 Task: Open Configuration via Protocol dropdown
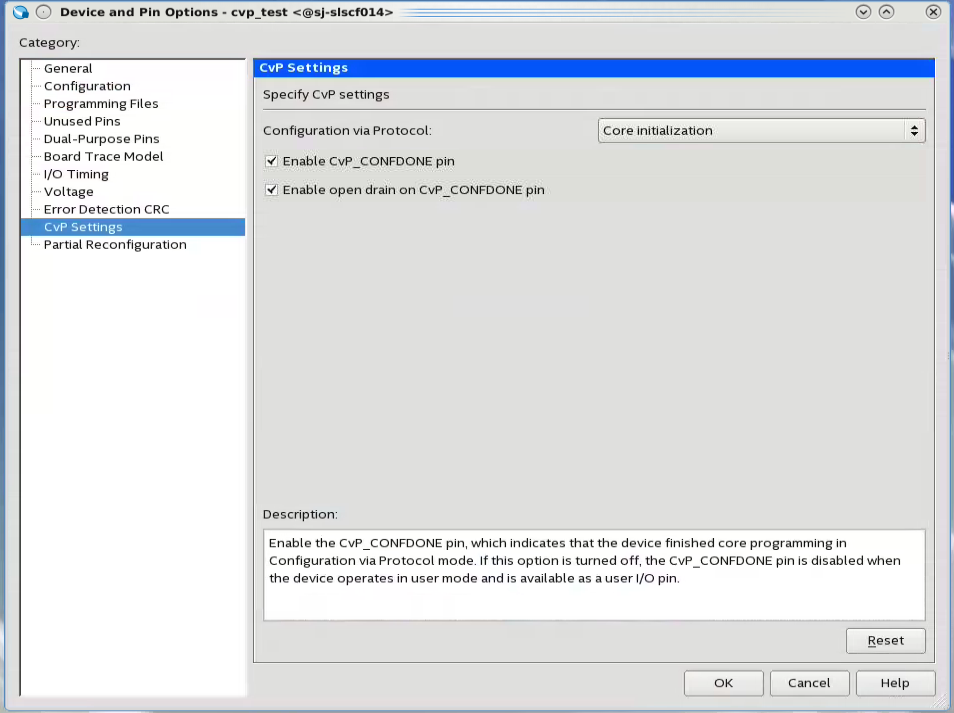point(761,131)
